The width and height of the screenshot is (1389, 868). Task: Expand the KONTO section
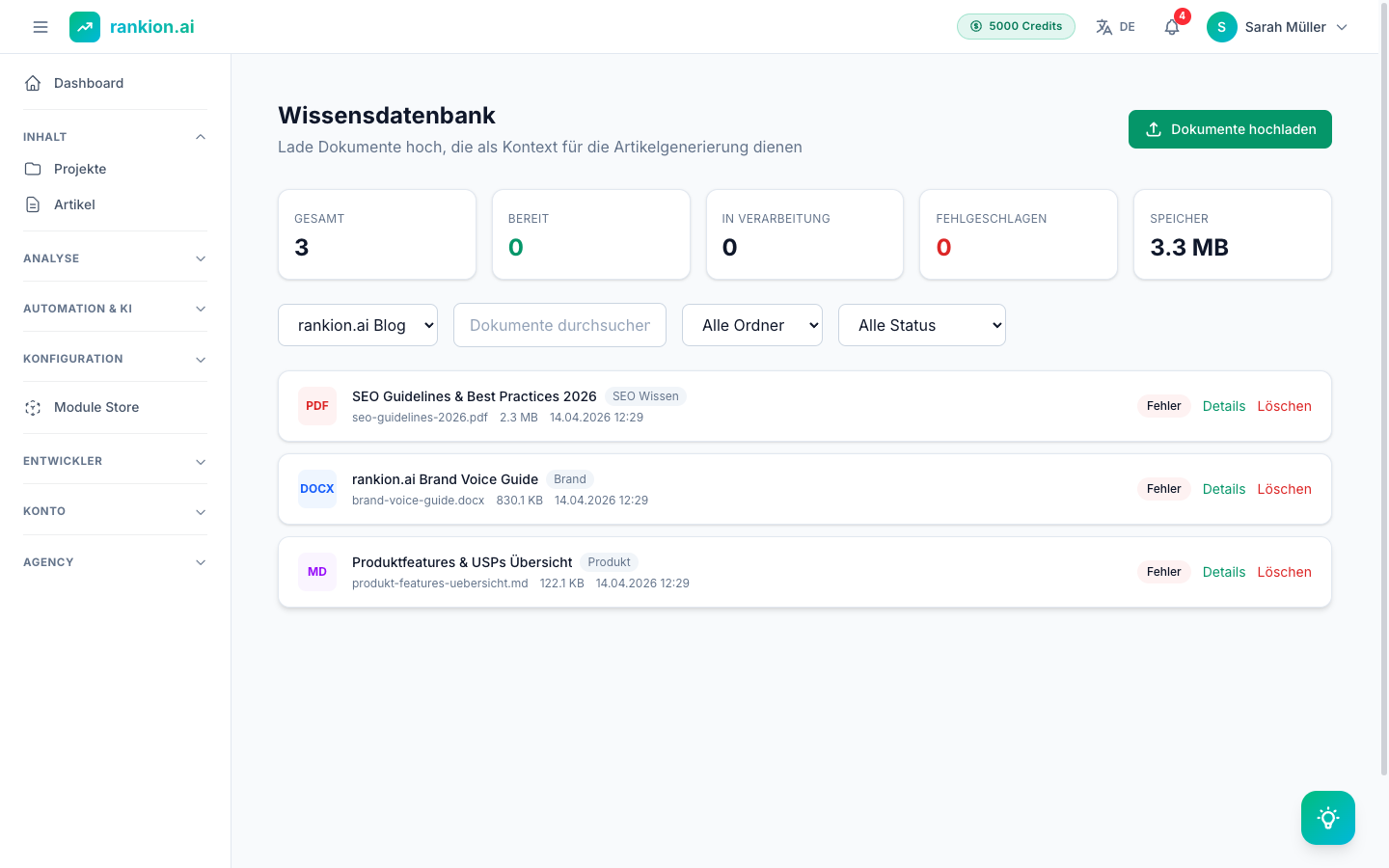point(116,511)
